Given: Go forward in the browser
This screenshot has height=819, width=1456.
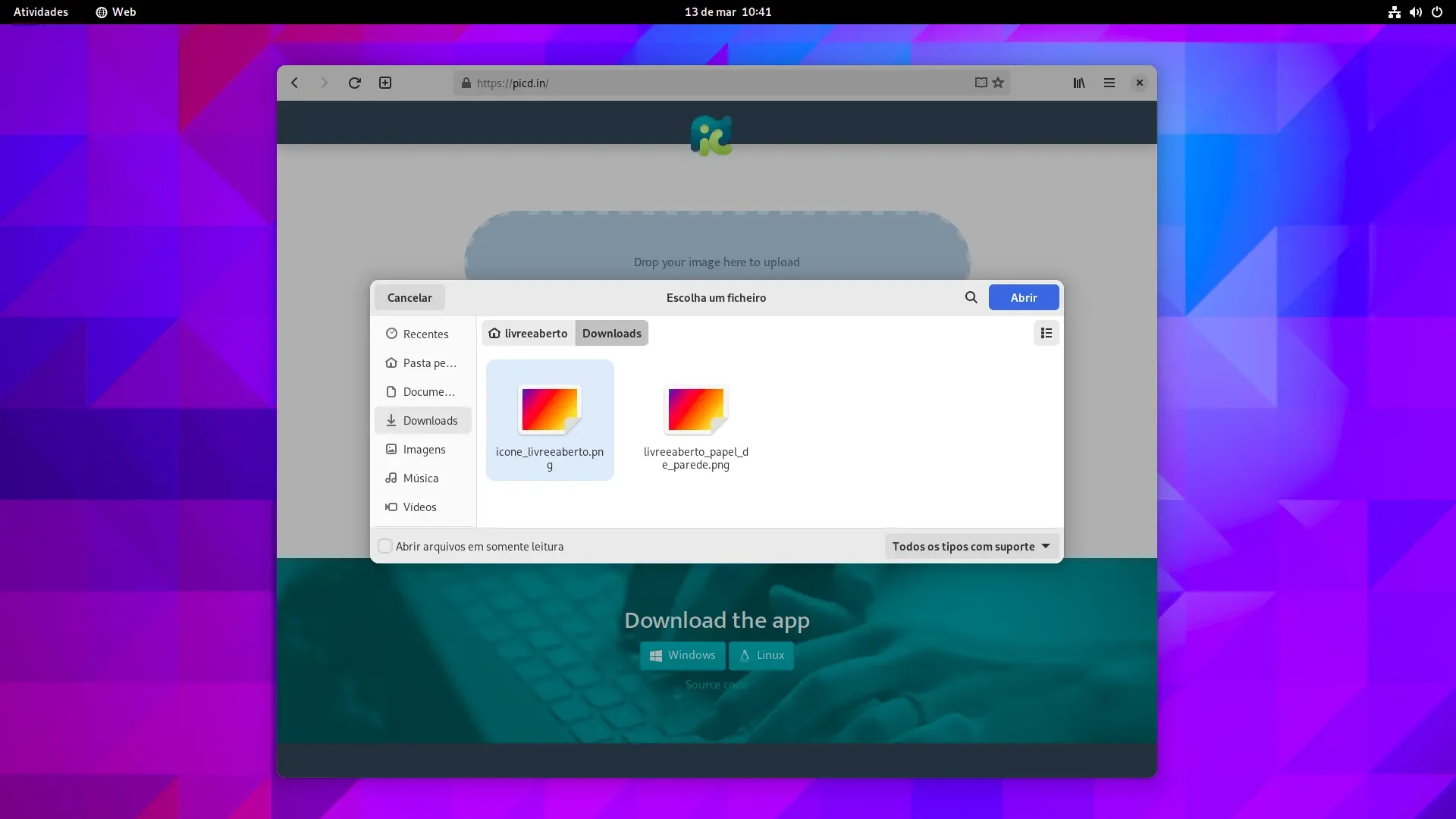Looking at the screenshot, I should tap(324, 83).
